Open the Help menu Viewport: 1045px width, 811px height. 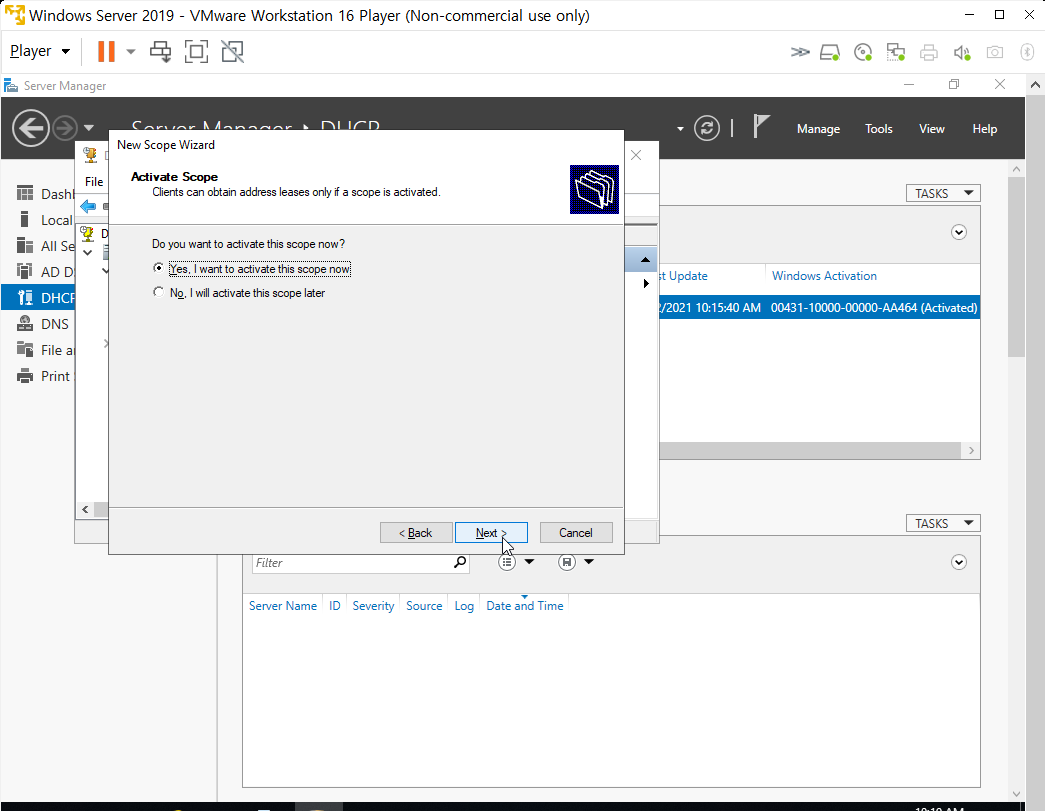click(984, 129)
